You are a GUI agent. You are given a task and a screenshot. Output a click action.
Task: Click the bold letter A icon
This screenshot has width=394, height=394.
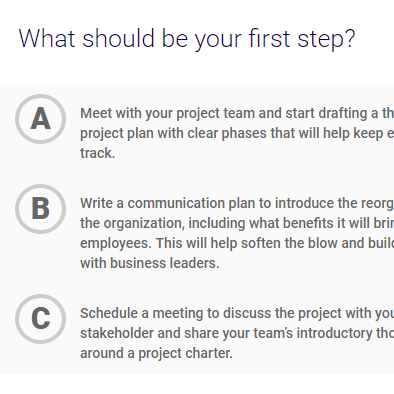[40, 119]
